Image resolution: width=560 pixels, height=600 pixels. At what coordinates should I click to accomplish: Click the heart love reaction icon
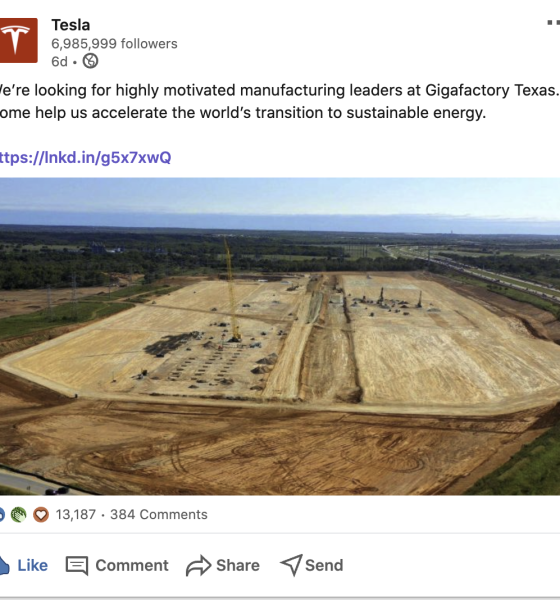pos(41,515)
